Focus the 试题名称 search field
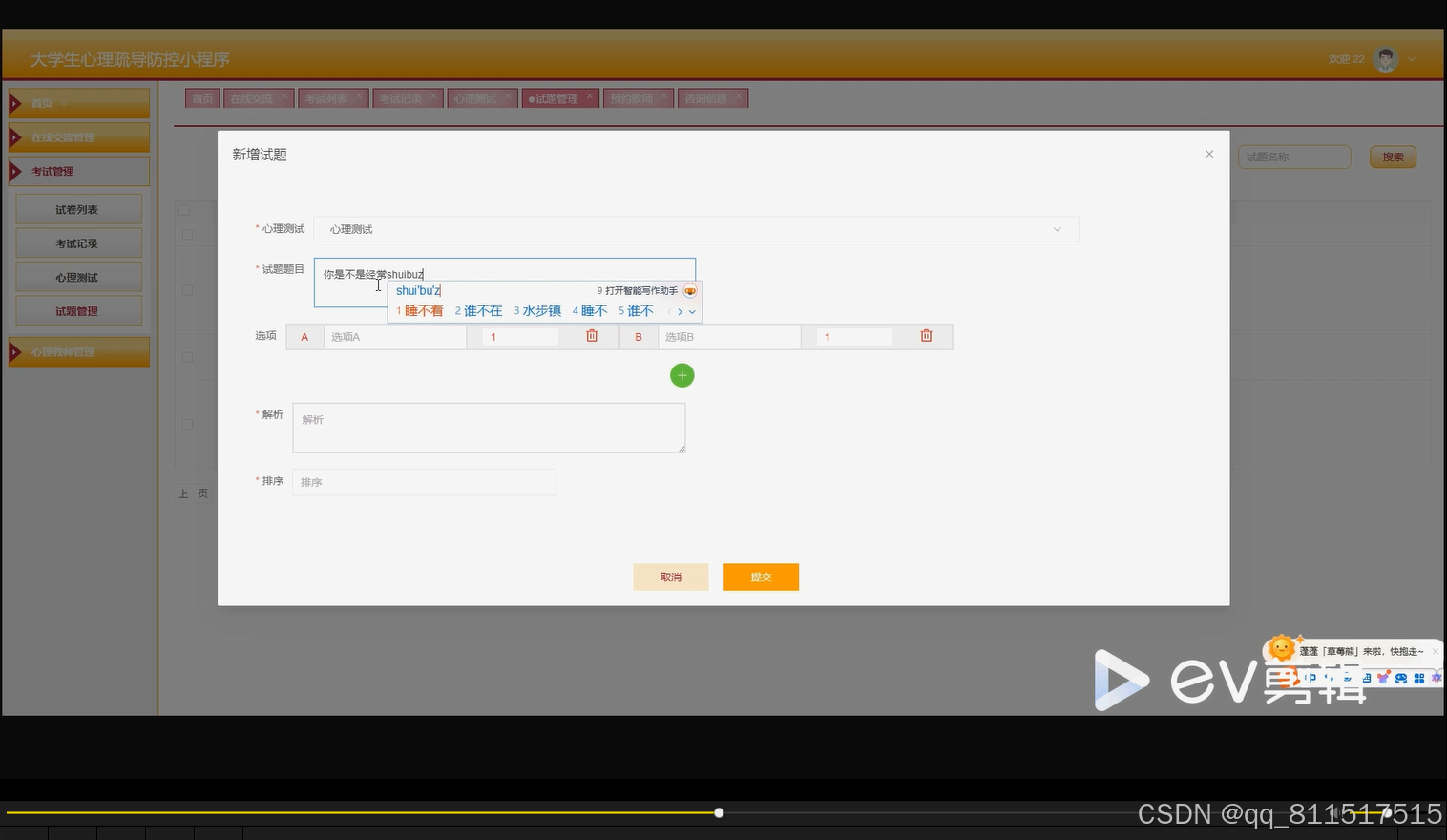This screenshot has width=1447, height=840. click(x=1294, y=157)
